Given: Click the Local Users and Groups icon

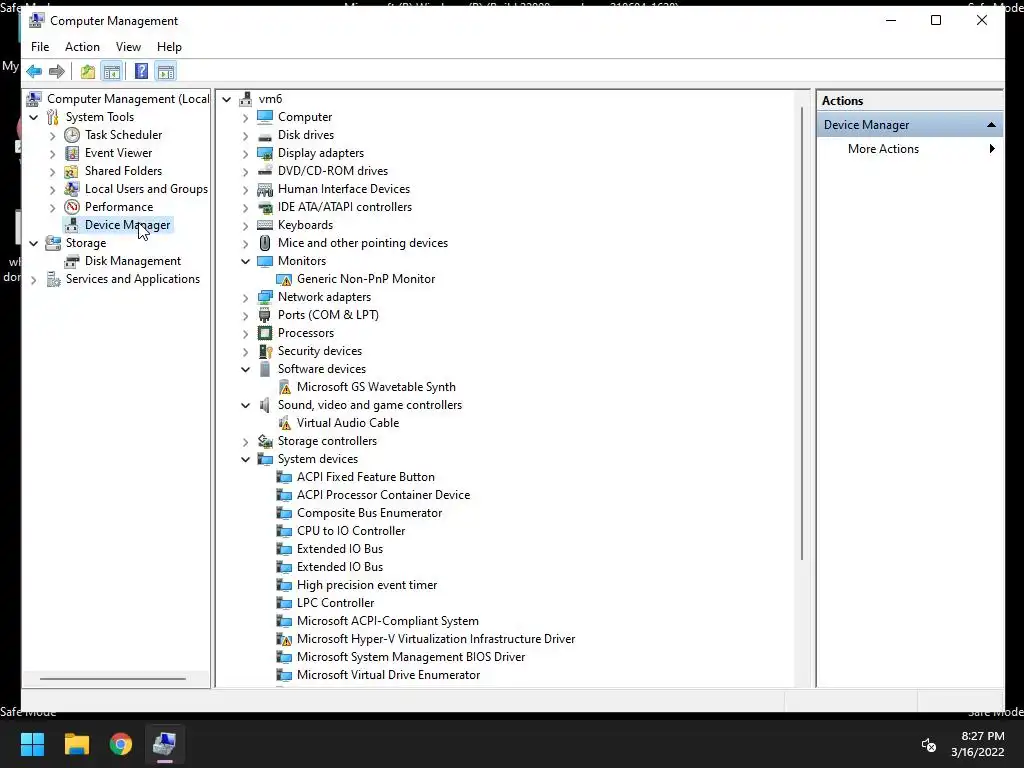Looking at the screenshot, I should (72, 189).
